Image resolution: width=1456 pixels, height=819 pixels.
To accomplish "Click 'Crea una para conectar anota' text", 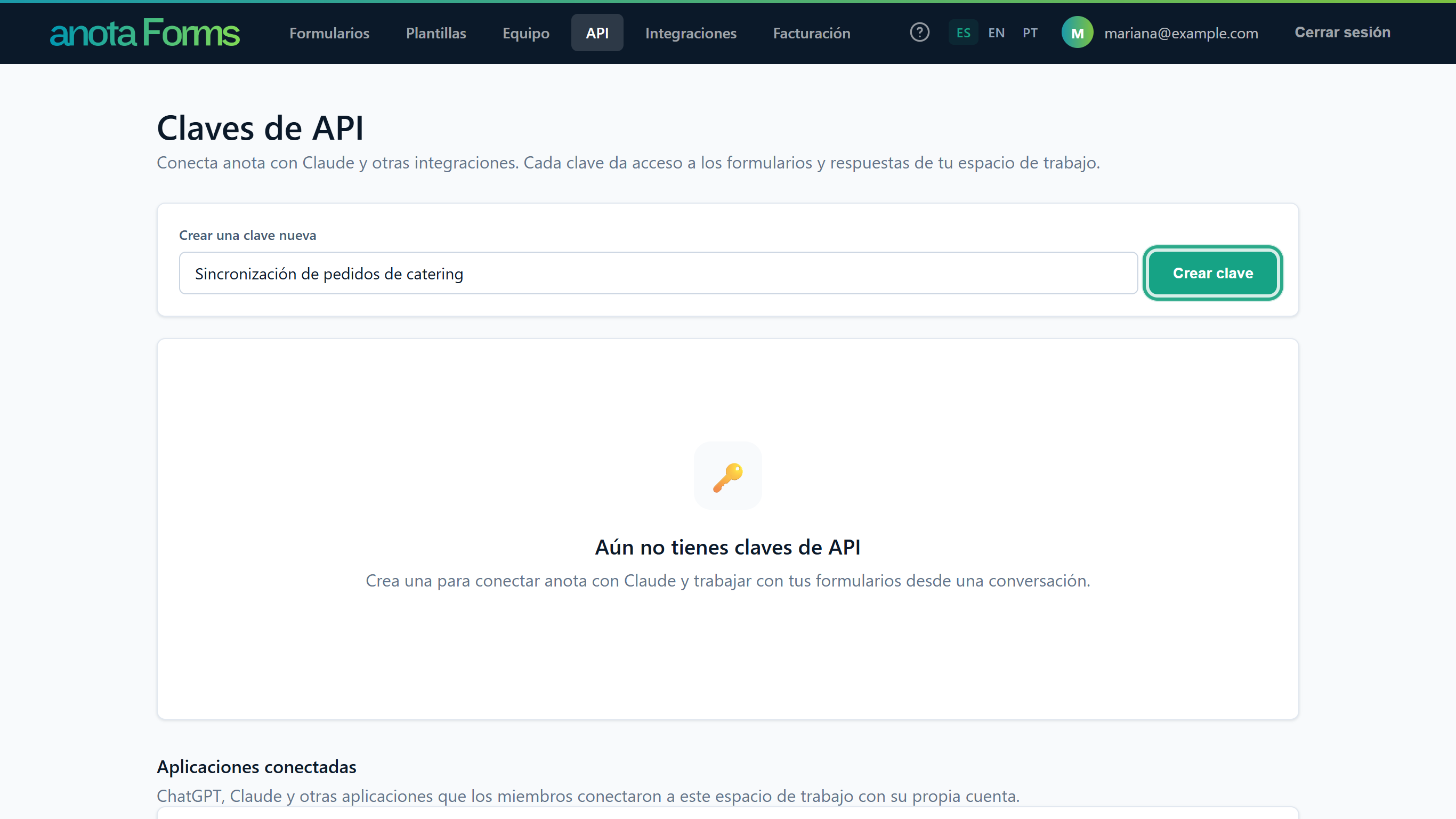I will [727, 581].
